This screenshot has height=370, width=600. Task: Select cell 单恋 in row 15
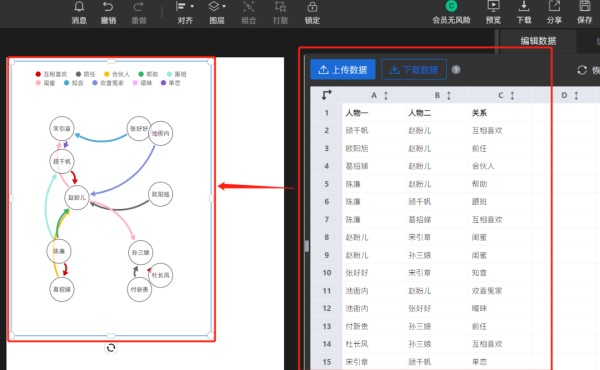click(x=500, y=362)
